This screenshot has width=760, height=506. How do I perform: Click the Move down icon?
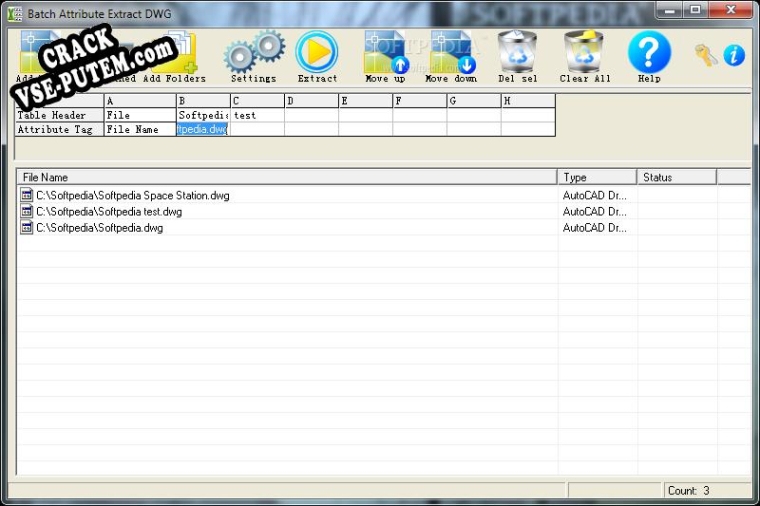(x=451, y=55)
